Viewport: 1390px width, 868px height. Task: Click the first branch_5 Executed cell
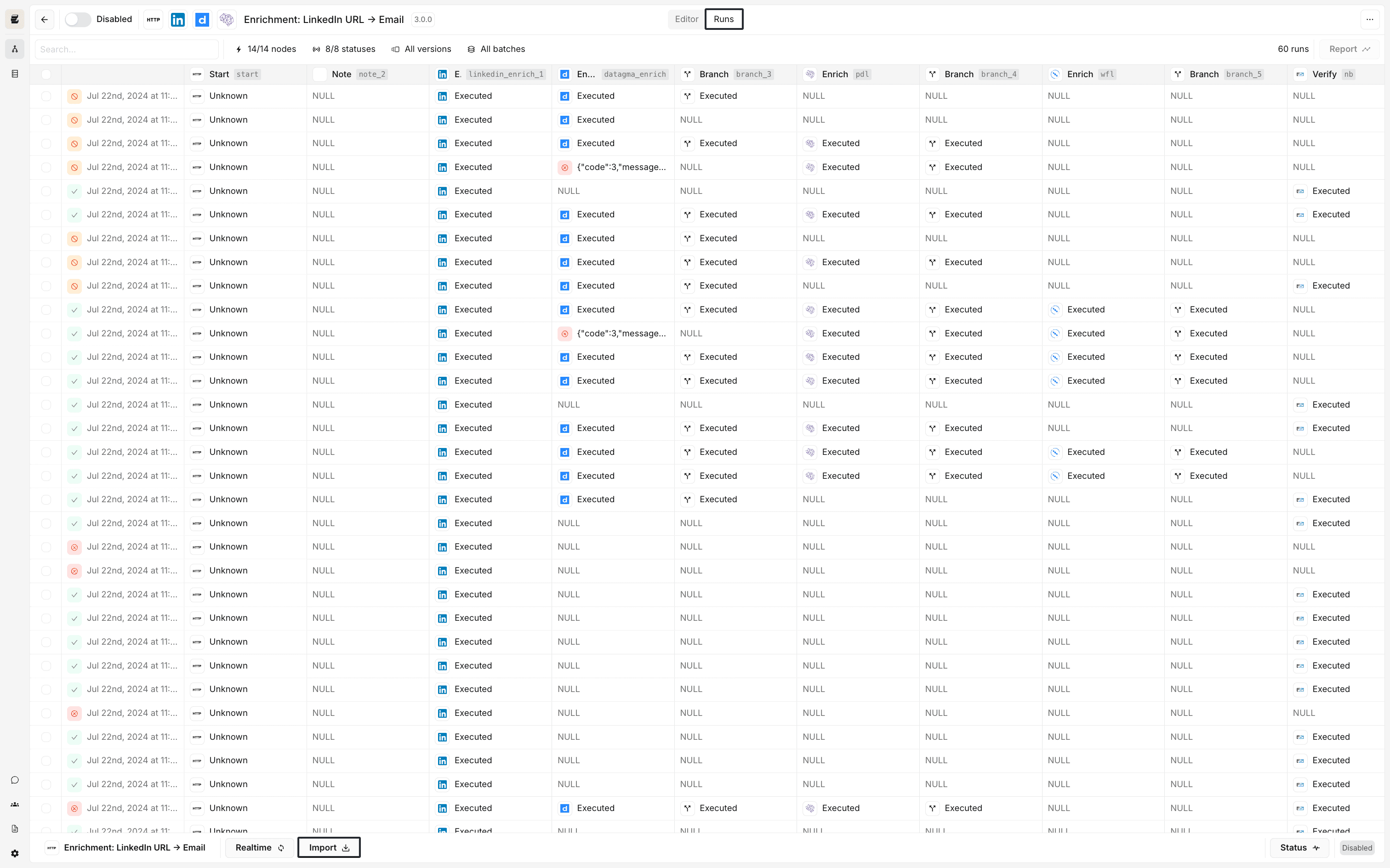point(1226,309)
